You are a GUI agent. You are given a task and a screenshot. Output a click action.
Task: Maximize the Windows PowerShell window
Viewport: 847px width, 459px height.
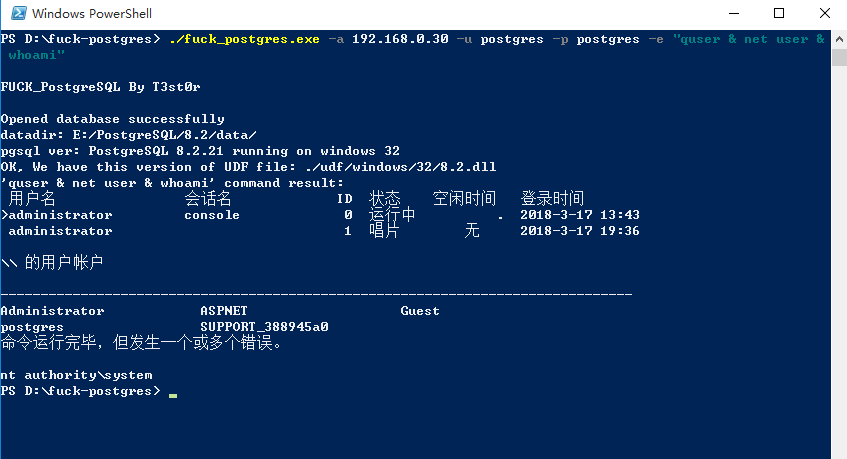point(779,14)
